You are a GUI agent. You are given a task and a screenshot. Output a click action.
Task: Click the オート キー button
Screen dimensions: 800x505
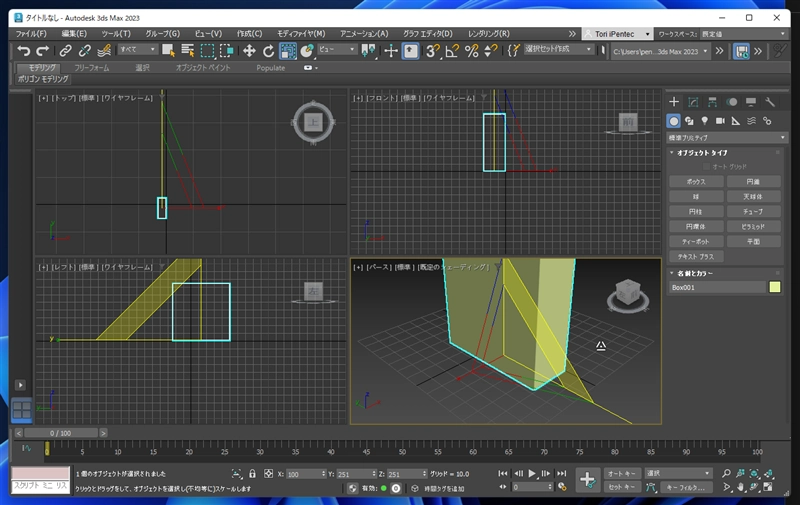pyautogui.click(x=621, y=473)
